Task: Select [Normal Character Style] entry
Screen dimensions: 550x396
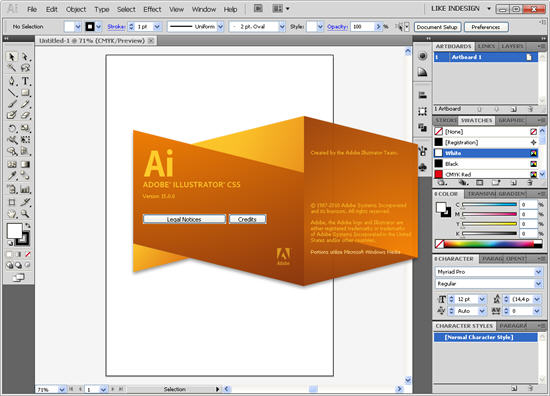Action: tap(486, 337)
